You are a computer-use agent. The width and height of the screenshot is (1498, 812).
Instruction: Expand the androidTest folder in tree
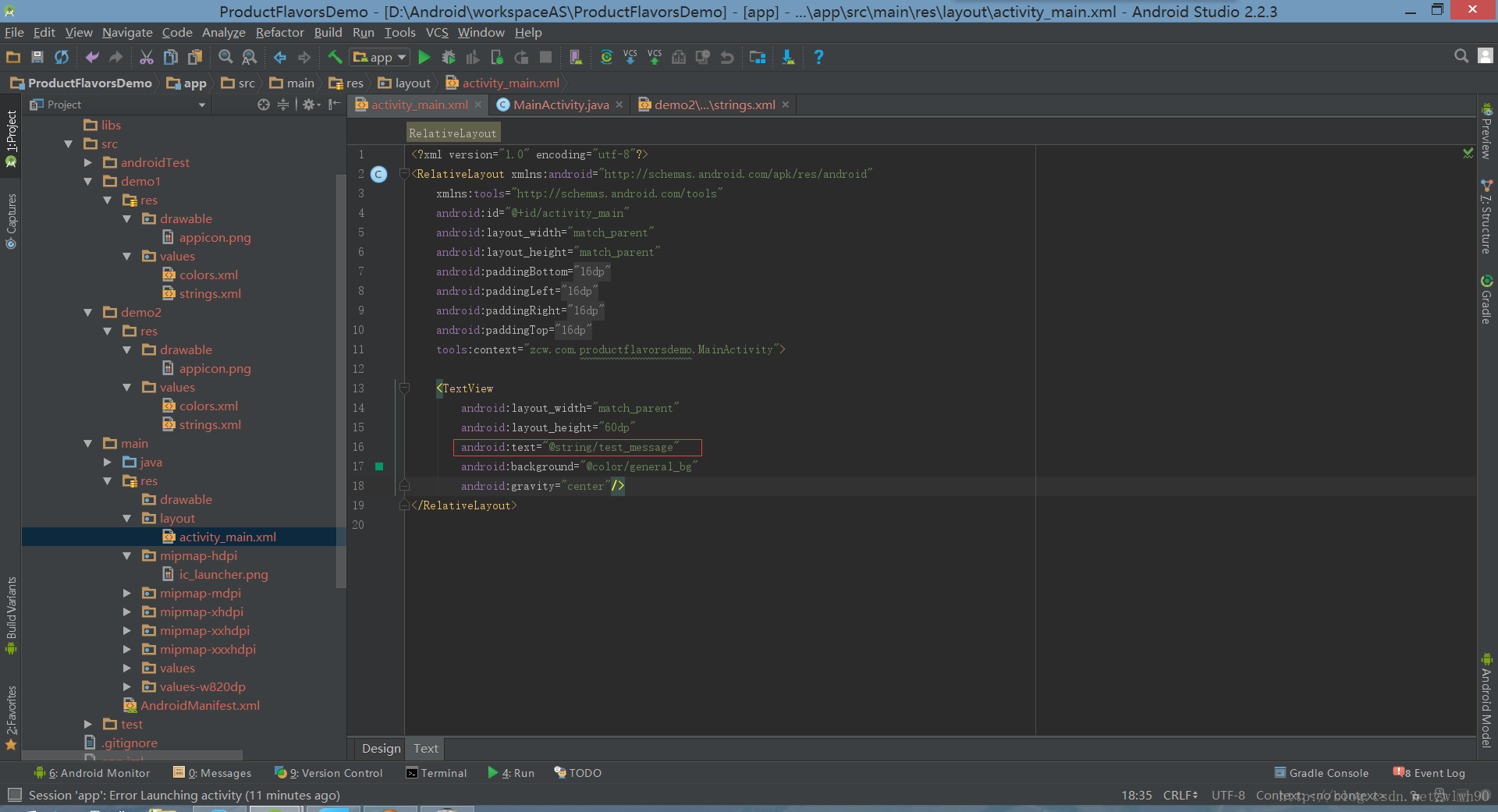pyautogui.click(x=88, y=162)
